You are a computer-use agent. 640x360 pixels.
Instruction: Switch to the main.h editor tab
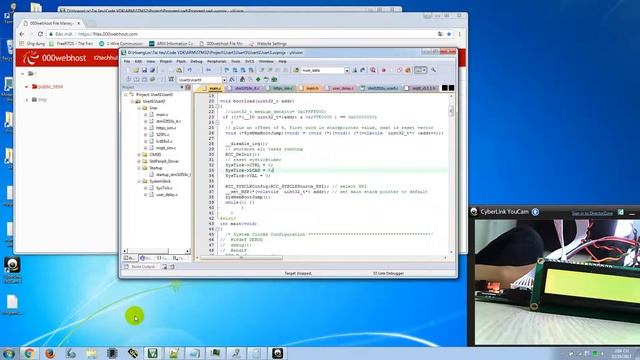(310, 88)
